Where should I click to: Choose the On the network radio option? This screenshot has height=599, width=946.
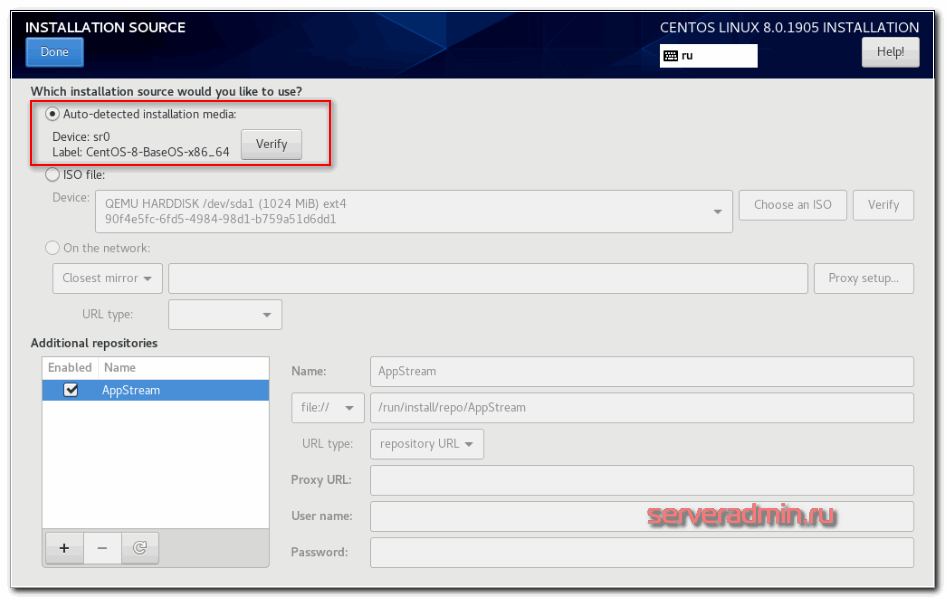(53, 248)
